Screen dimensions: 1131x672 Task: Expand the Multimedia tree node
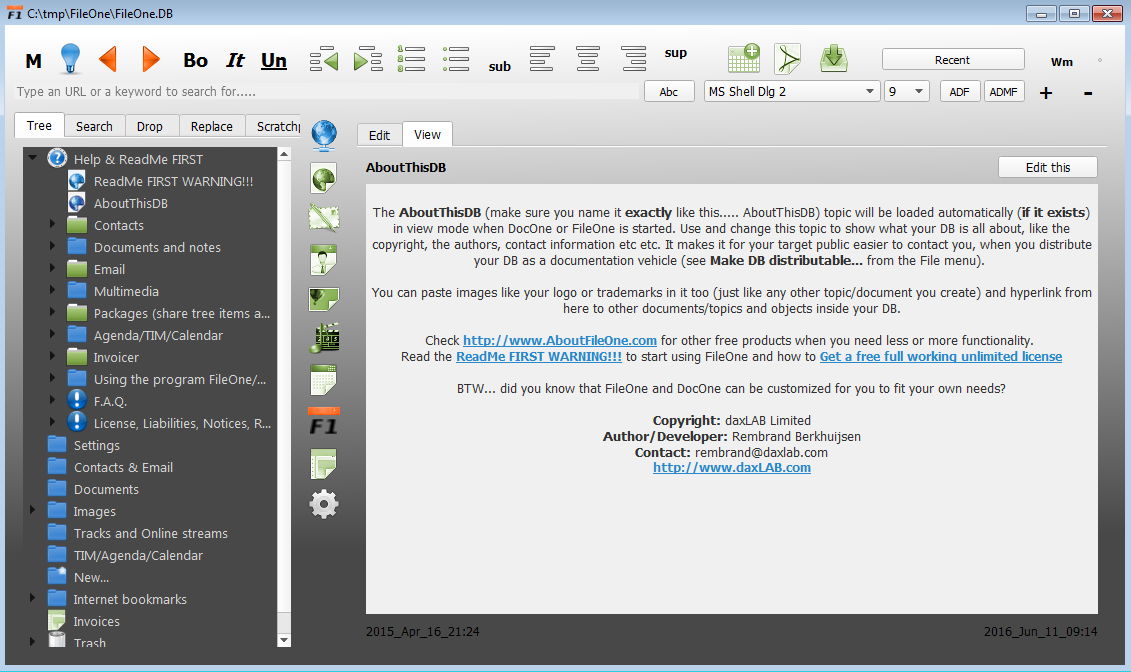tap(52, 290)
